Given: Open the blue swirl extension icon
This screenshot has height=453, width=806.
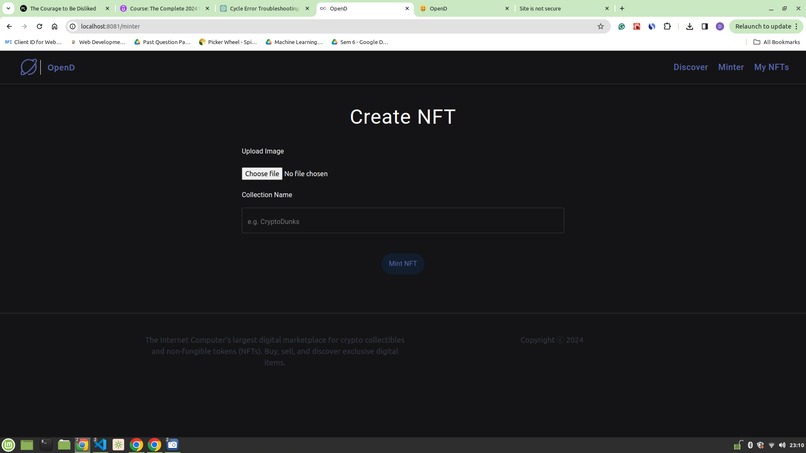Looking at the screenshot, I should [652, 26].
